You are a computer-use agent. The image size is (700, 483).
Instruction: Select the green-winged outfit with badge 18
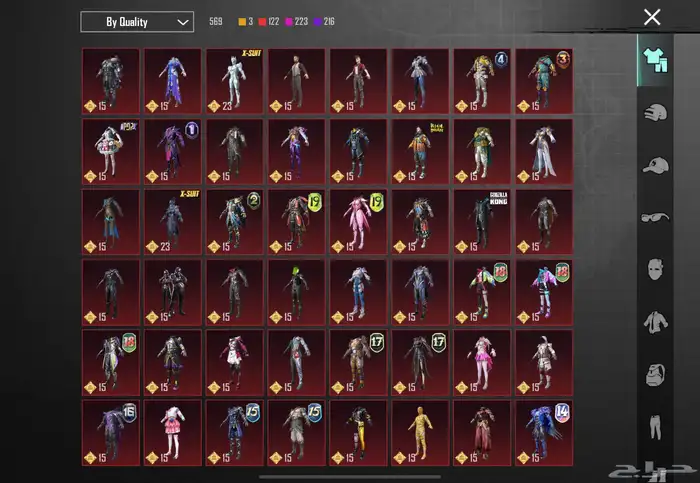pyautogui.click(x=482, y=292)
